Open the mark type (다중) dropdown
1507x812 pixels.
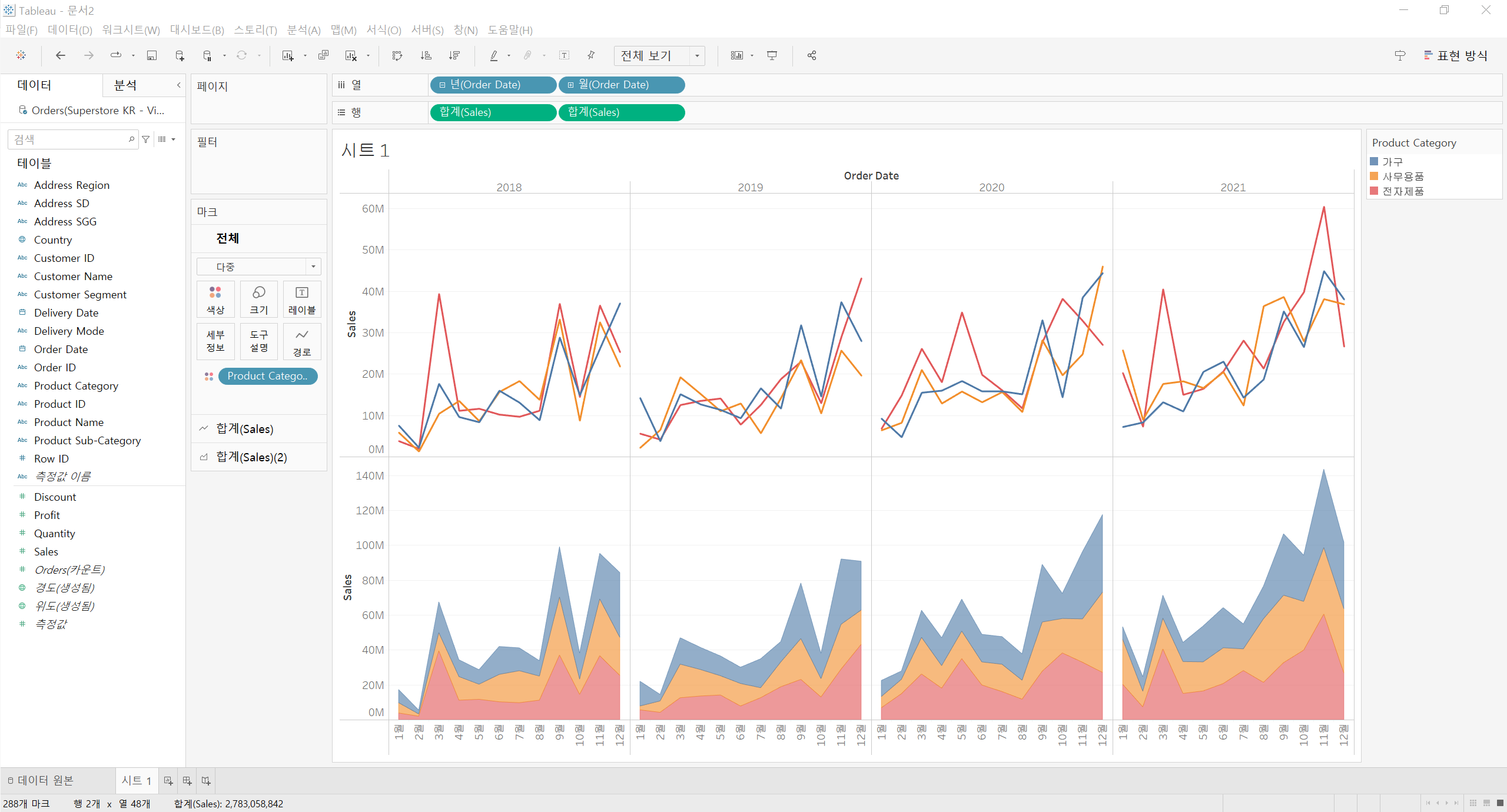313,267
